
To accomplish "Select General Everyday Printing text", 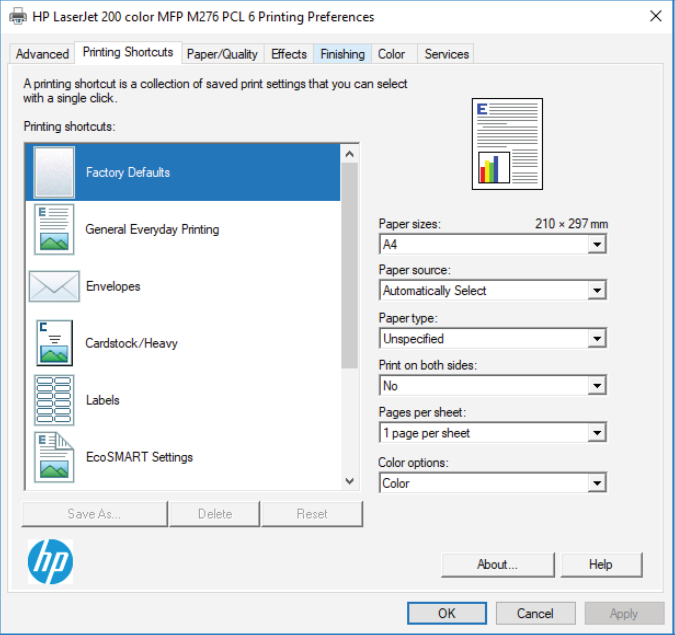I will 152,229.
